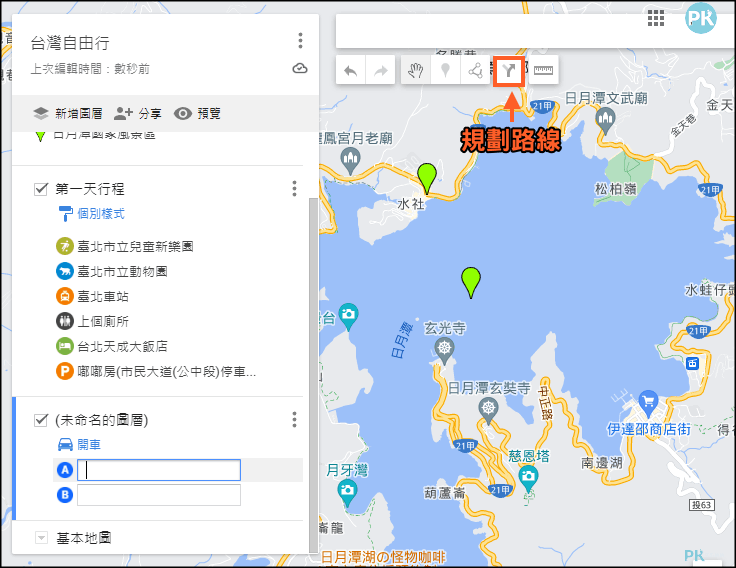Screen dimensions: 736x568
Task: Click 預覽 to preview the map
Action: click(197, 113)
